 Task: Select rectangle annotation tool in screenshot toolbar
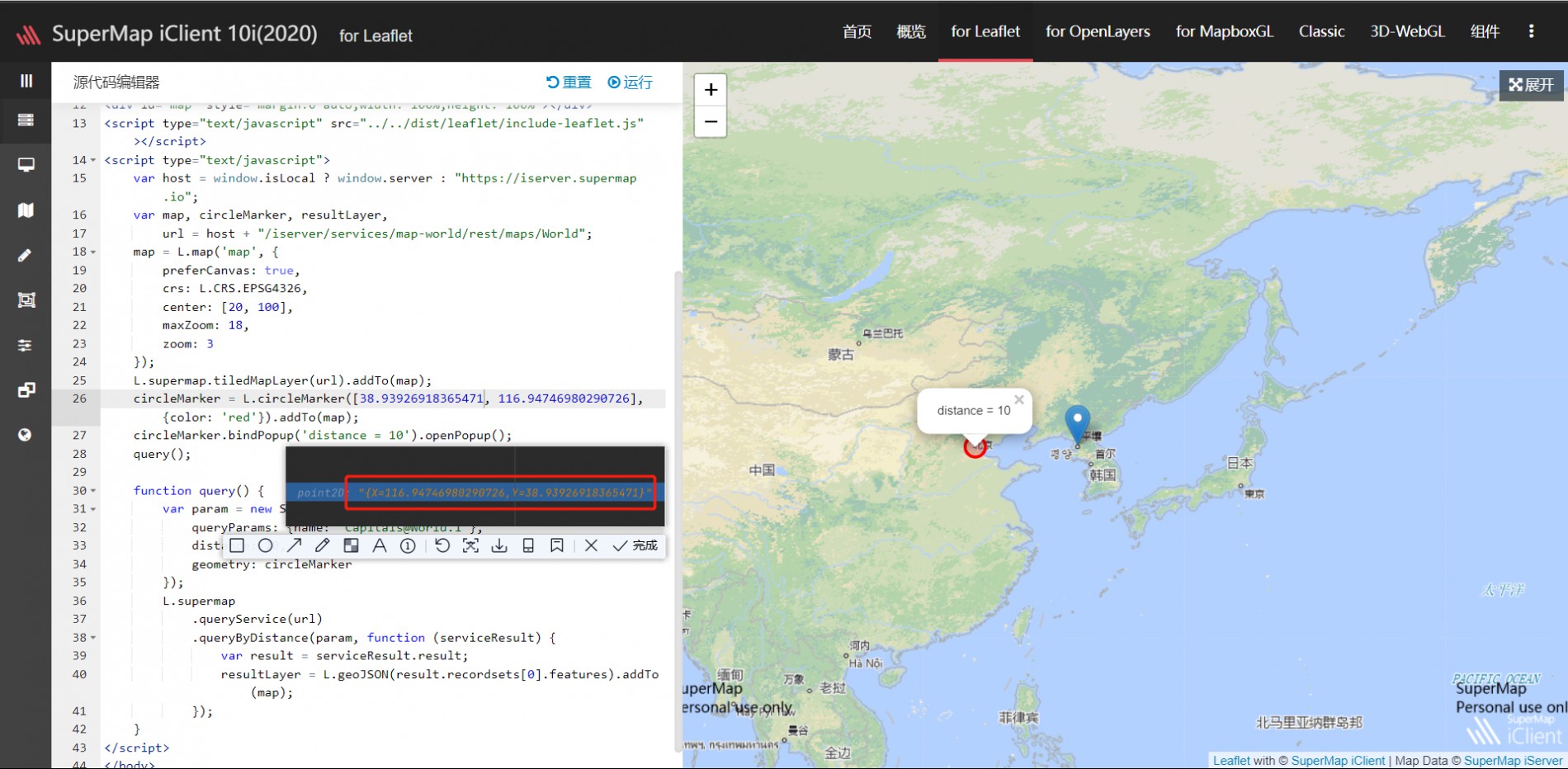coord(237,545)
